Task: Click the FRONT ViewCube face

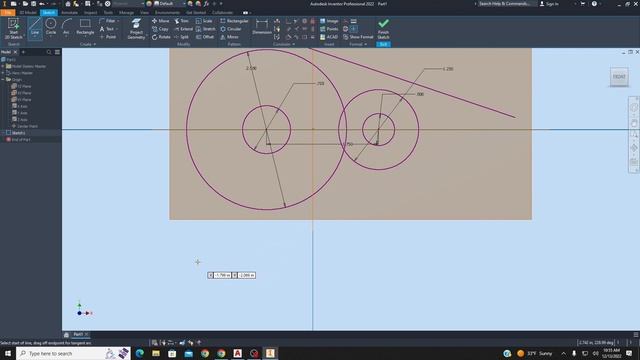Action: click(x=619, y=77)
